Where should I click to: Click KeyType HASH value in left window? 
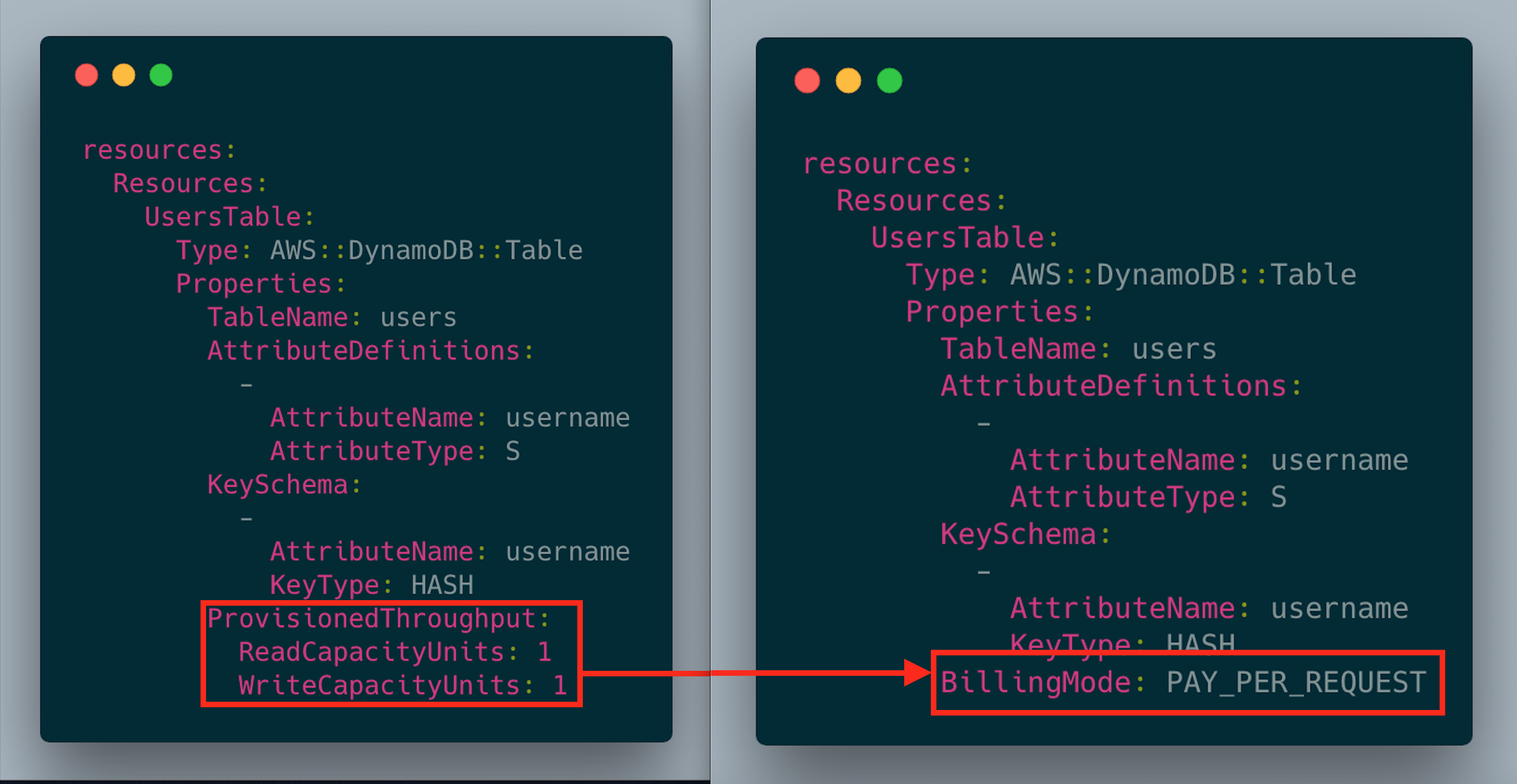(x=441, y=585)
